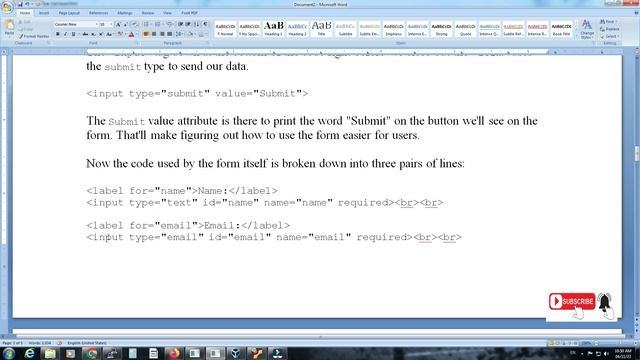
Task: Open Google Chrome from the taskbar
Action: point(91,353)
